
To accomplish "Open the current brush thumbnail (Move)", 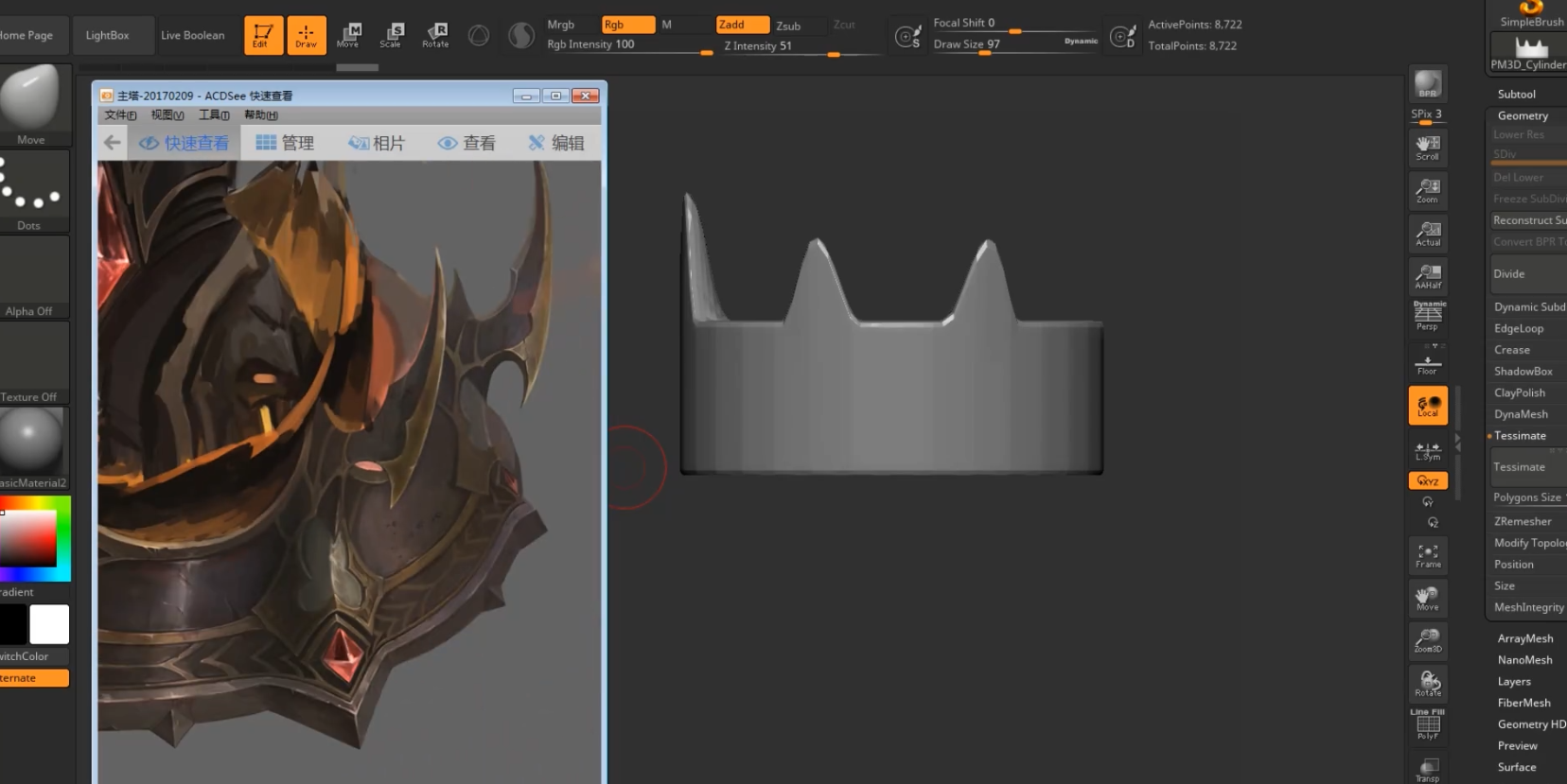I will pos(33,105).
